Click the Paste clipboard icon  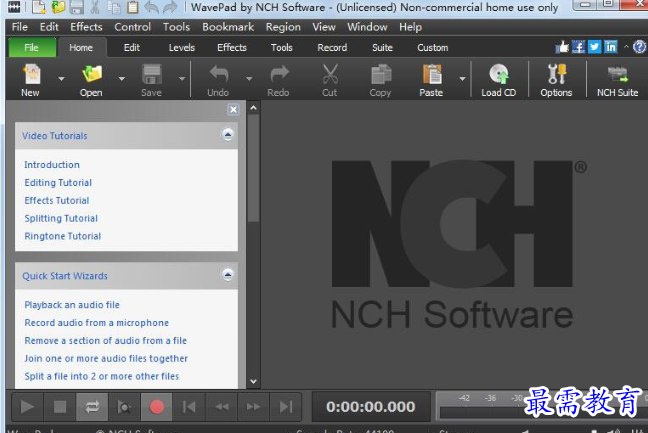[431, 75]
